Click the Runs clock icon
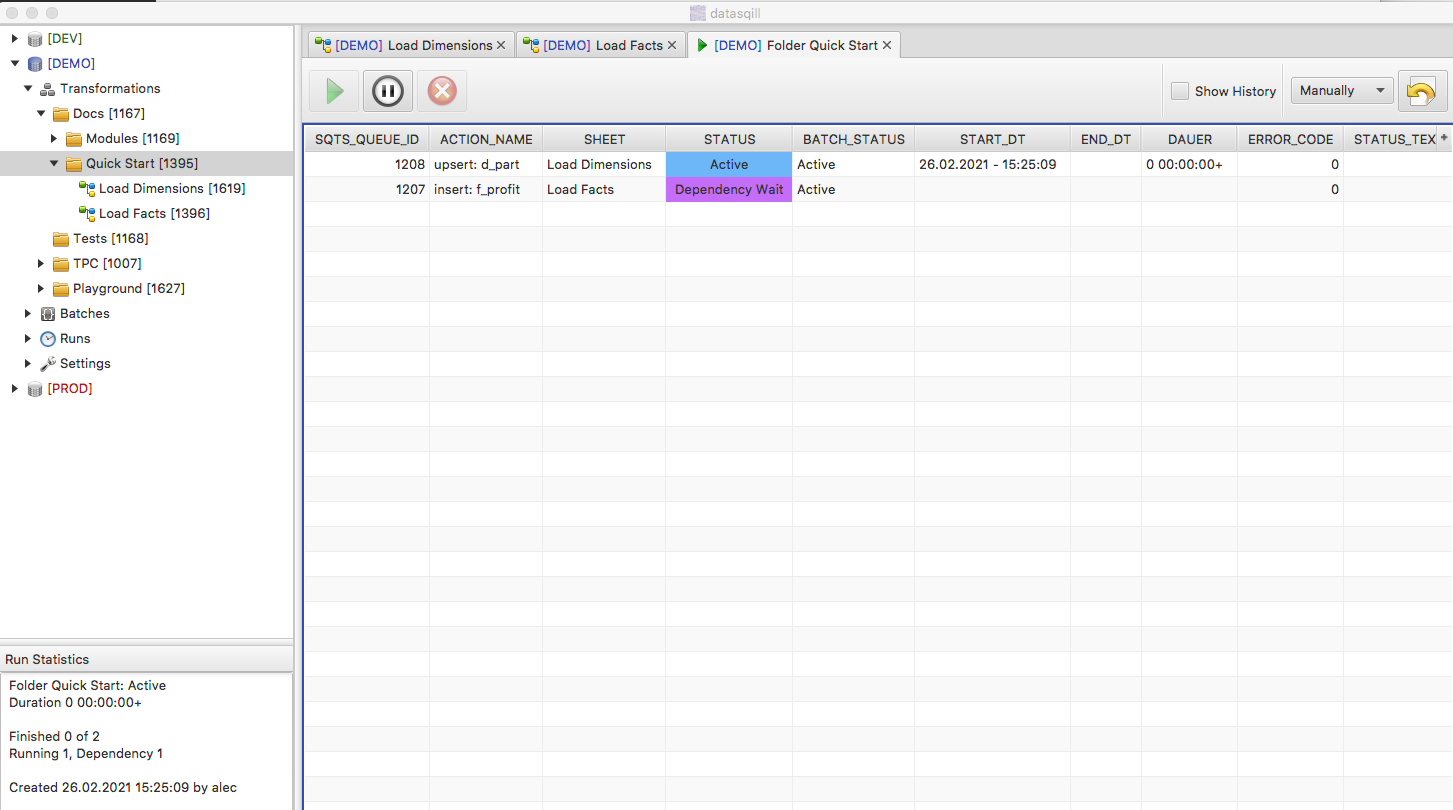This screenshot has height=810, width=1453. 48,339
